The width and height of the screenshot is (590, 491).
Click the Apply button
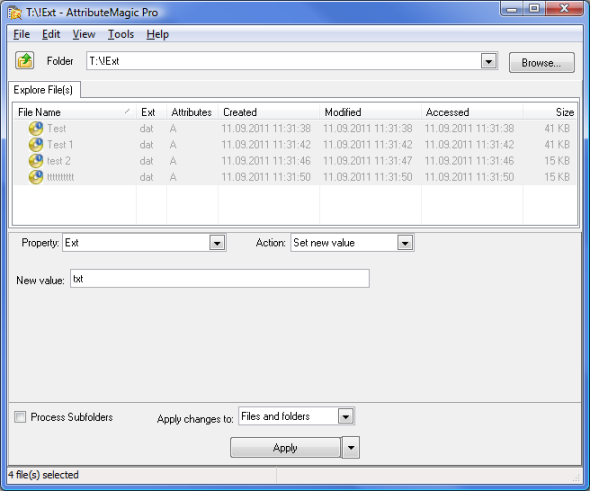286,447
